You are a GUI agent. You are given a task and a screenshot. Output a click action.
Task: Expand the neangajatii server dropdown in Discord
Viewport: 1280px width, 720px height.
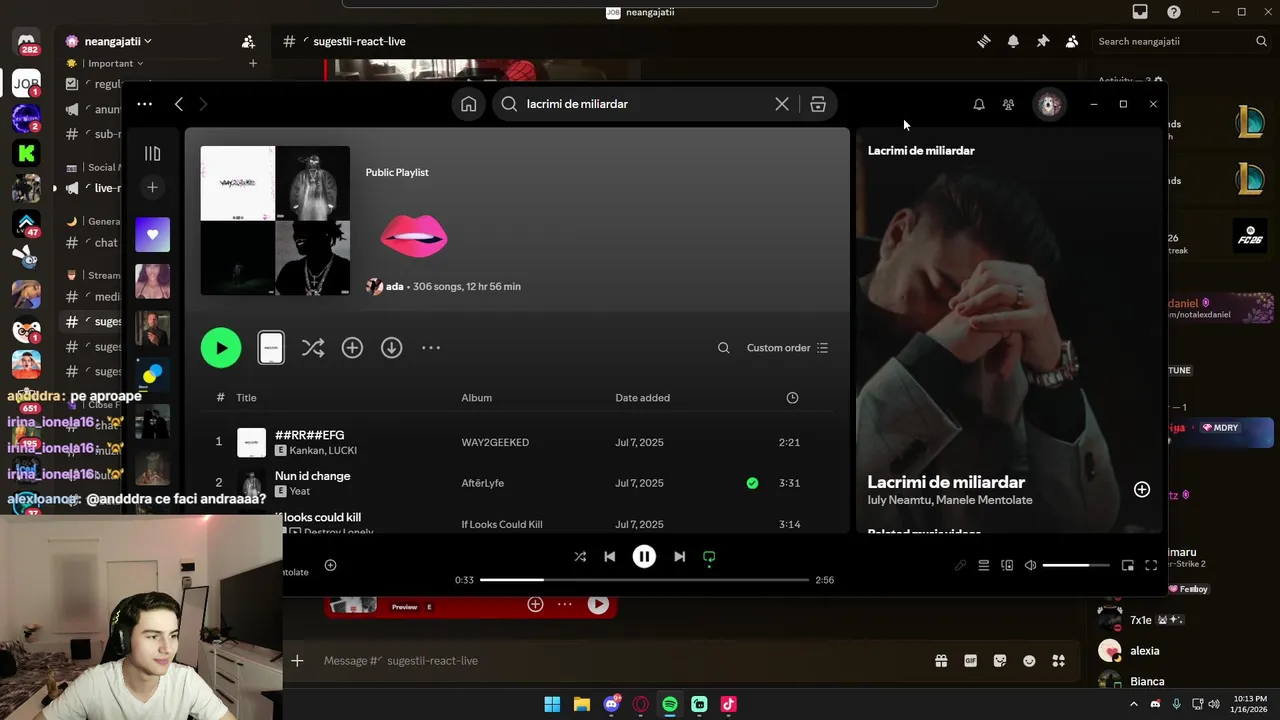(118, 41)
